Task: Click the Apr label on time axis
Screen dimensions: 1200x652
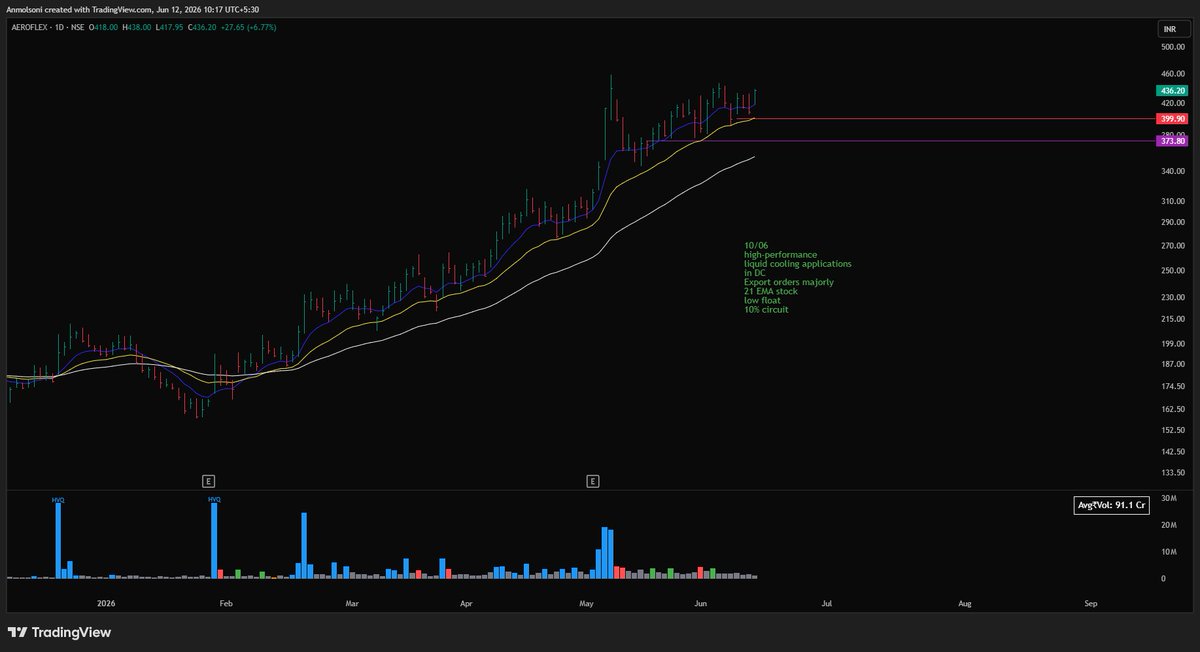Action: (466, 604)
